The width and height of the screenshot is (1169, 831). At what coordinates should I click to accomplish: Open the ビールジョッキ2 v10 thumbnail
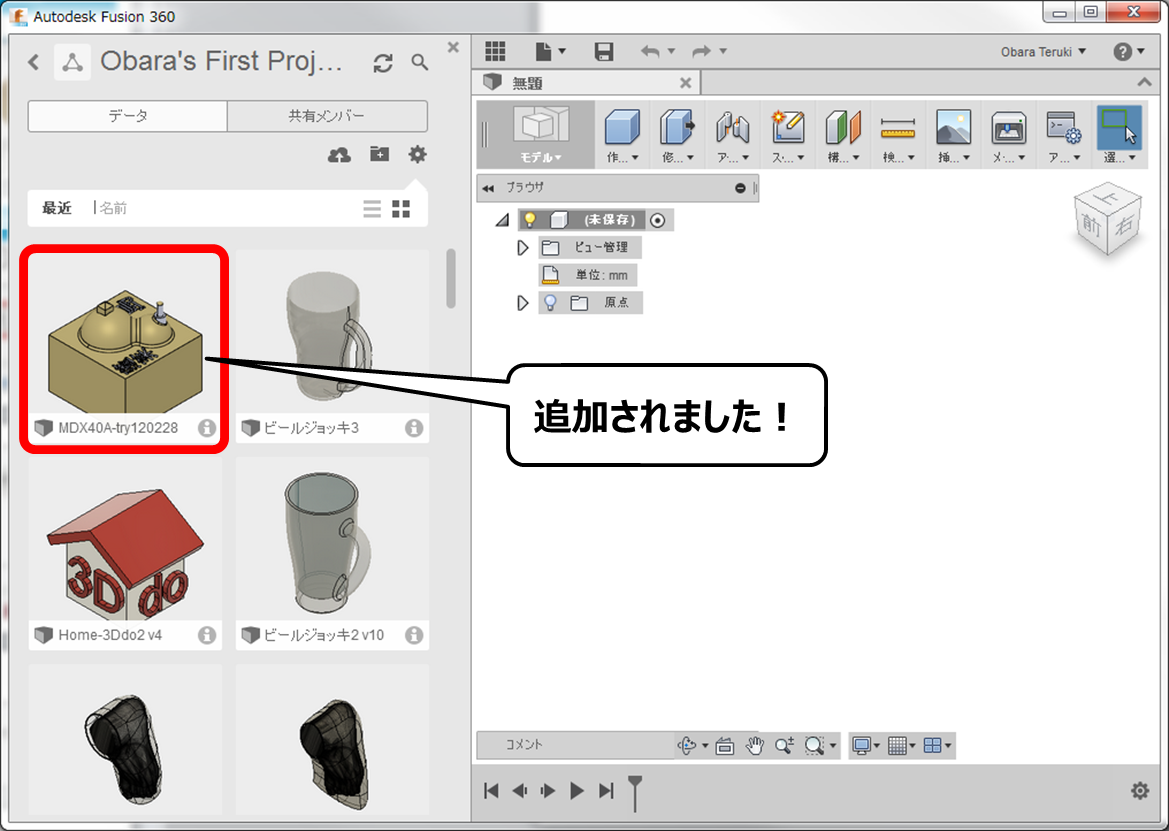tap(332, 540)
